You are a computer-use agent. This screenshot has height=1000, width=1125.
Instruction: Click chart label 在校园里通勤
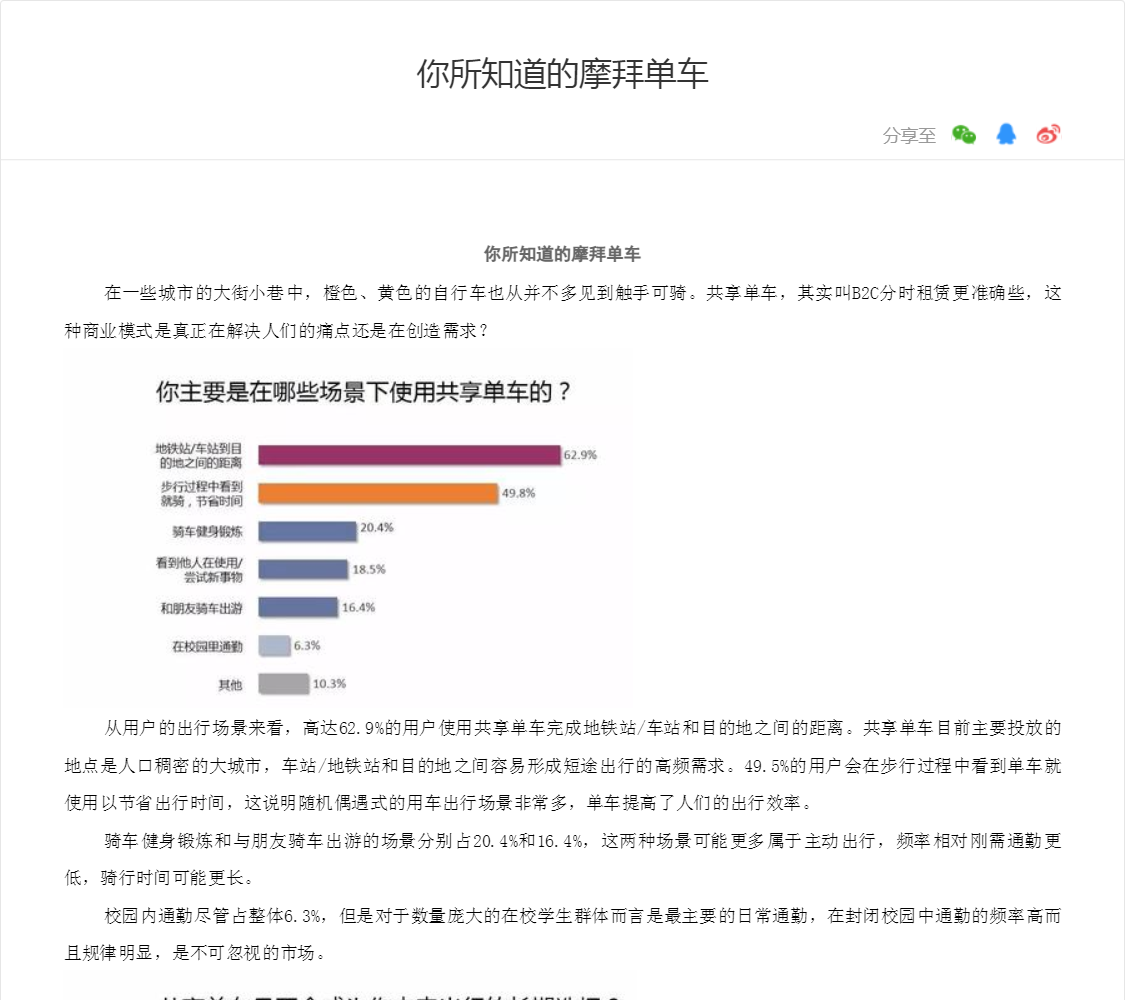click(x=207, y=646)
